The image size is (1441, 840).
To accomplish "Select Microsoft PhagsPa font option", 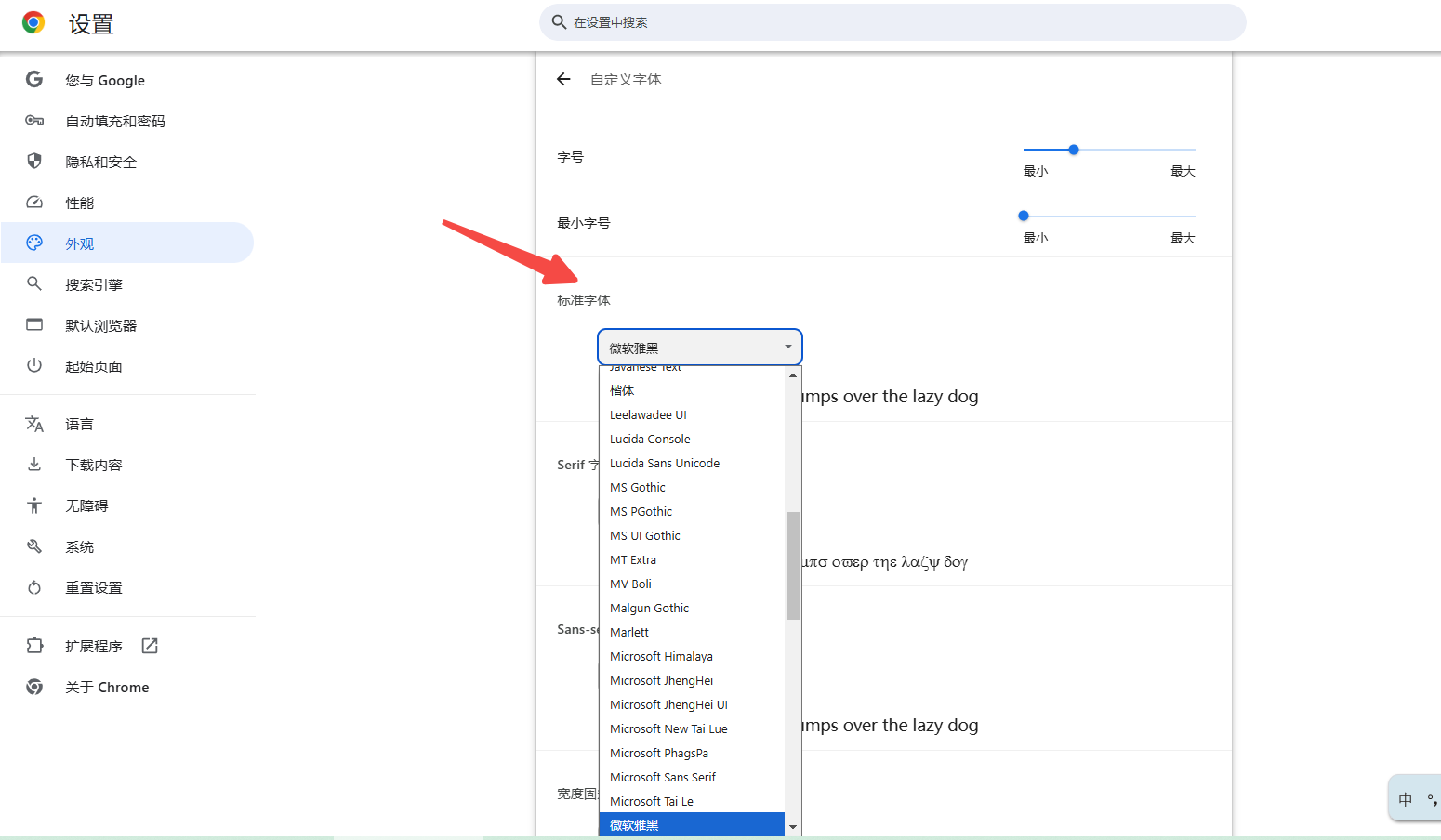I will click(x=693, y=753).
